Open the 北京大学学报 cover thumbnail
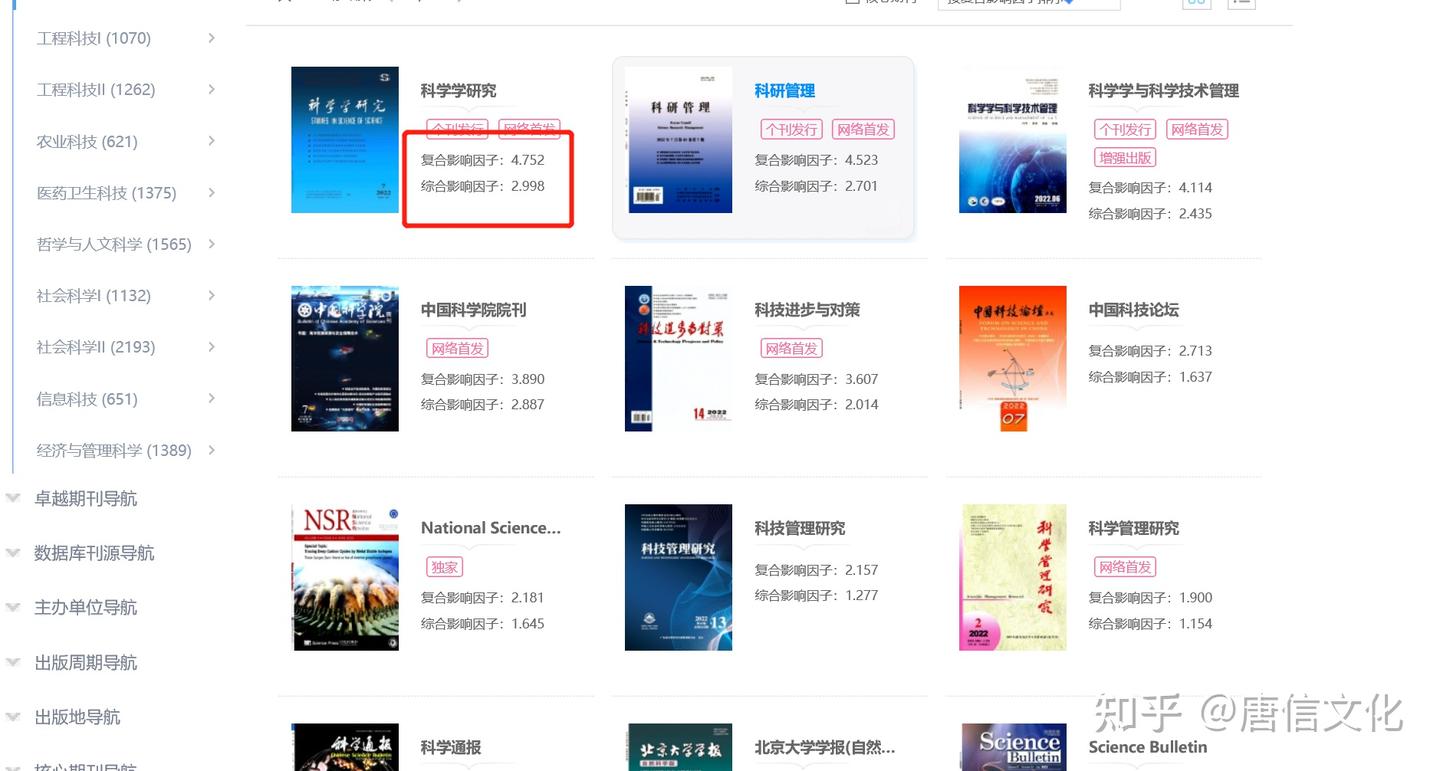The image size is (1440, 771). (678, 747)
